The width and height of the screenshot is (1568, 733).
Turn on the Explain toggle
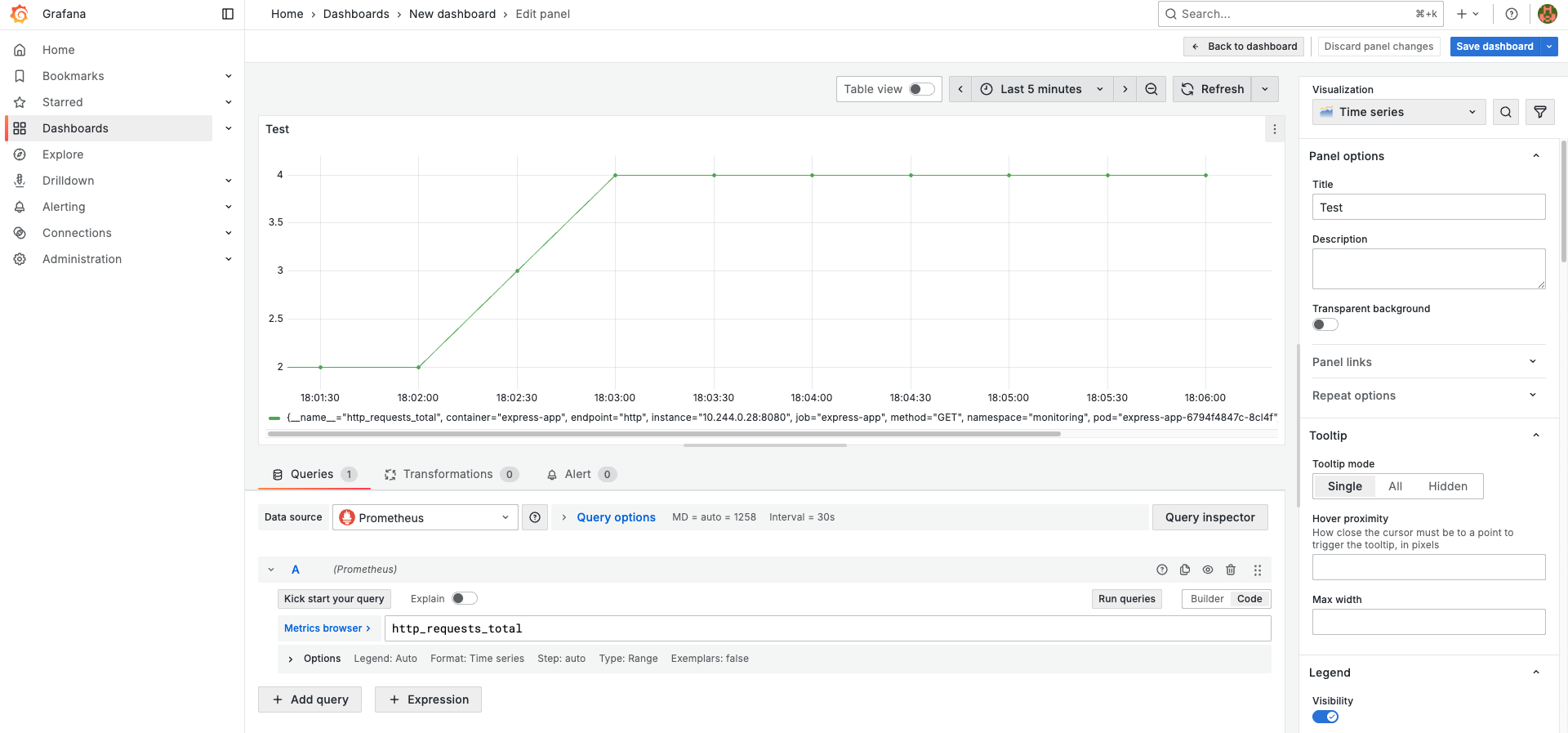coord(465,598)
